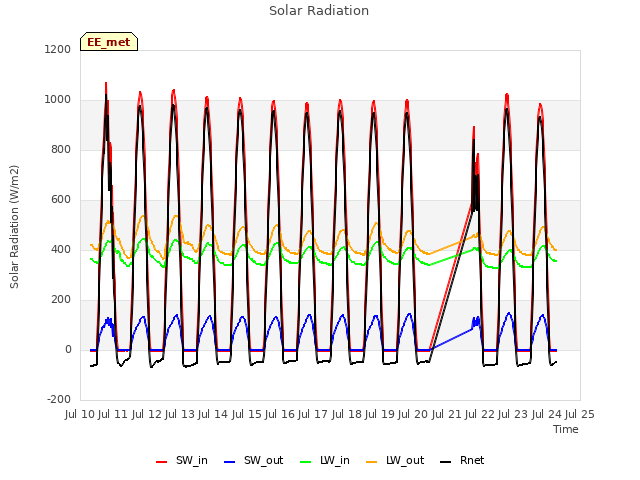Click the jagged SW_in spike near Jul 21
Image resolution: width=640 pixels, height=480 pixels.
pos(474,127)
